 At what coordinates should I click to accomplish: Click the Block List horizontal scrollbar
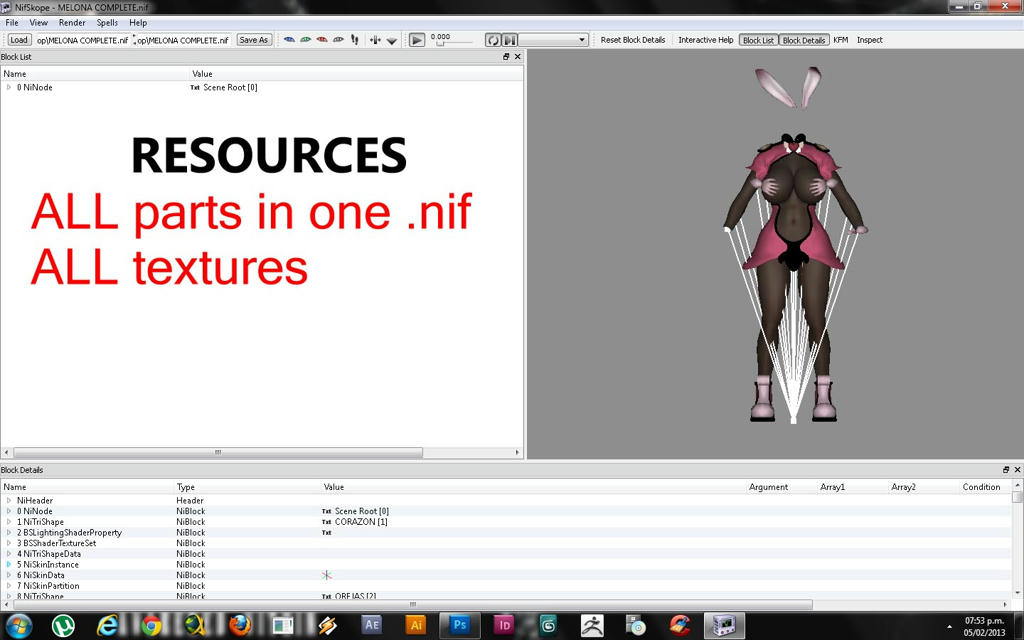[x=218, y=452]
